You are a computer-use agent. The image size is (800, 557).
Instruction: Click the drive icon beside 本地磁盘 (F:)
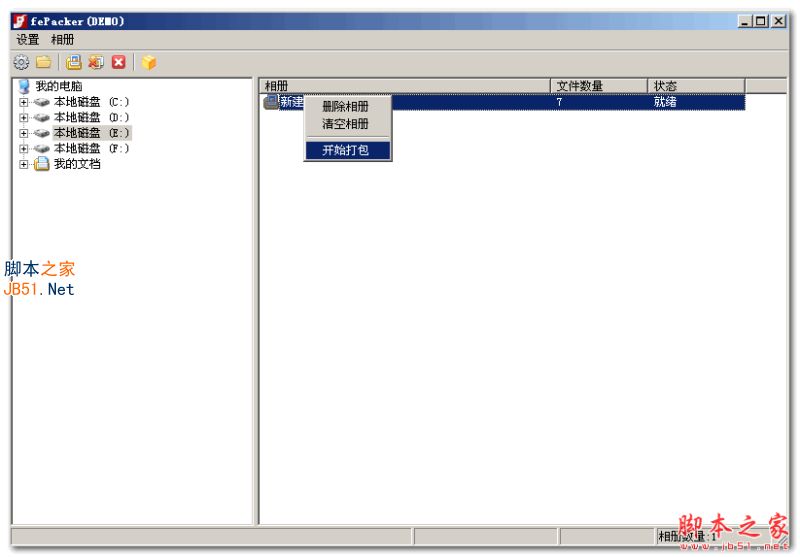(x=42, y=148)
